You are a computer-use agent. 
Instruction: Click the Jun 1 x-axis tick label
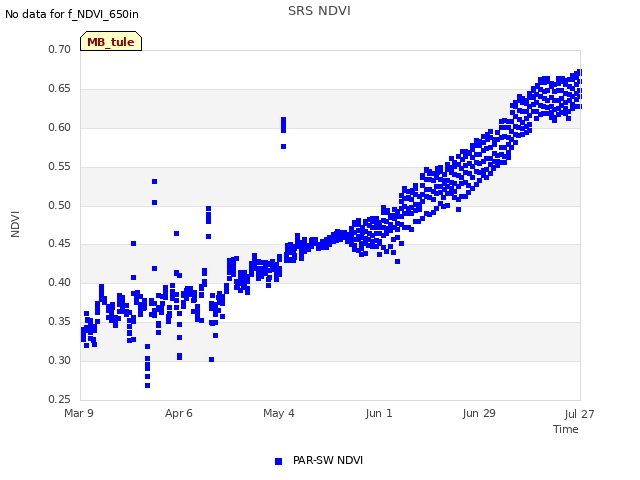point(379,413)
